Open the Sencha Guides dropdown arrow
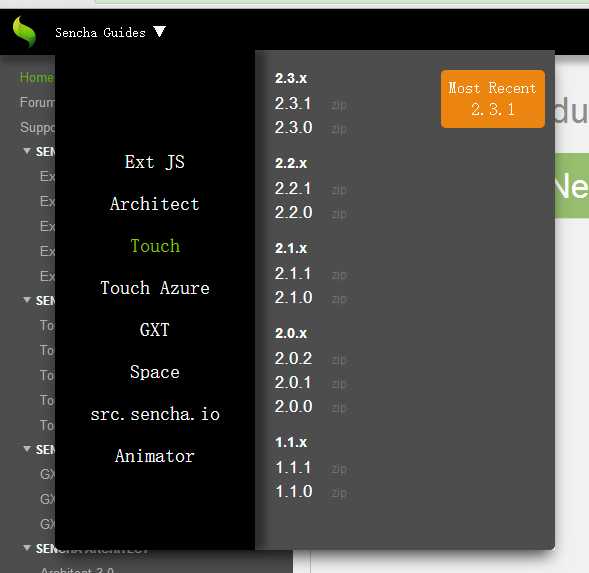Image resolution: width=589 pixels, height=573 pixels. click(x=159, y=32)
